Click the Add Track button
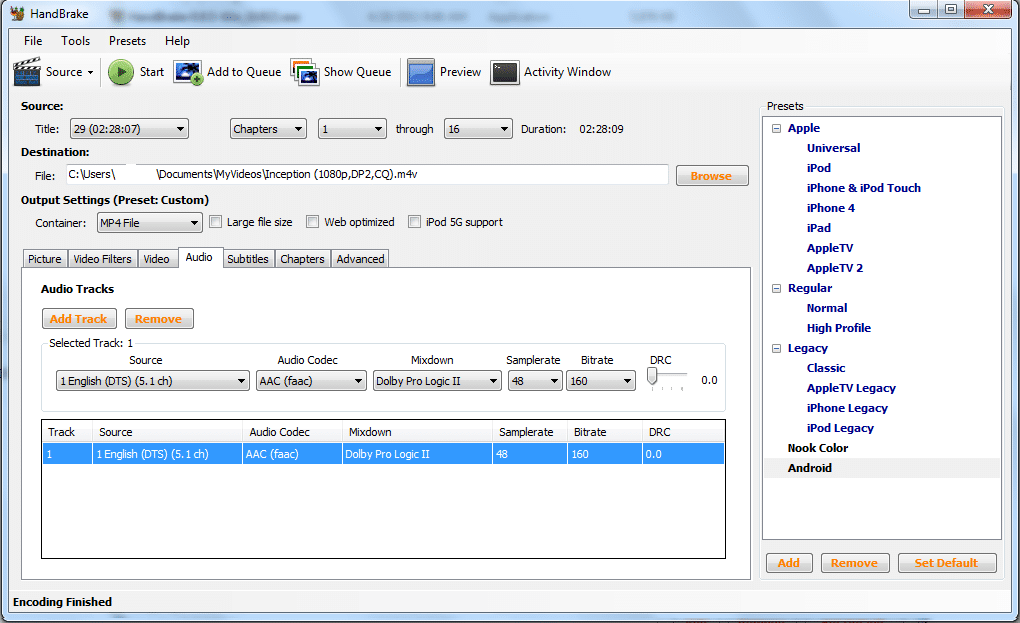This screenshot has height=623, width=1020. (x=79, y=319)
